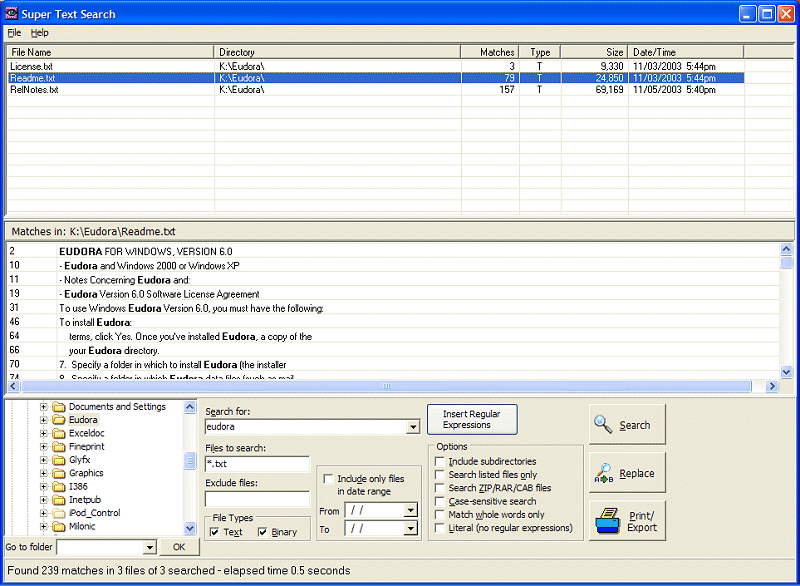Expand the Documents and Settings tree node
This screenshot has height=586, width=800.
(44, 407)
